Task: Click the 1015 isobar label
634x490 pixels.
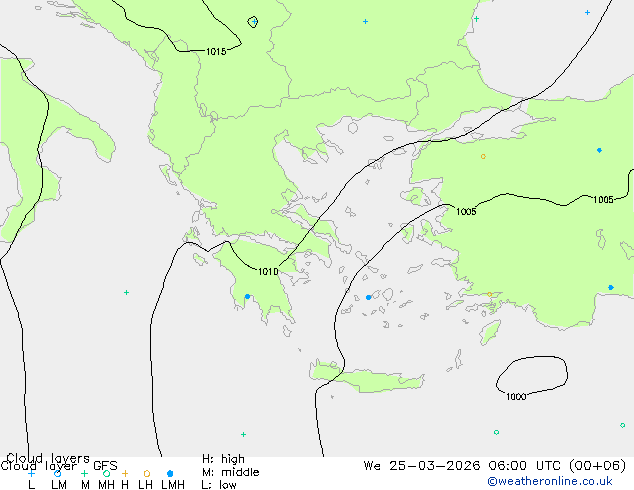Action: (216, 51)
